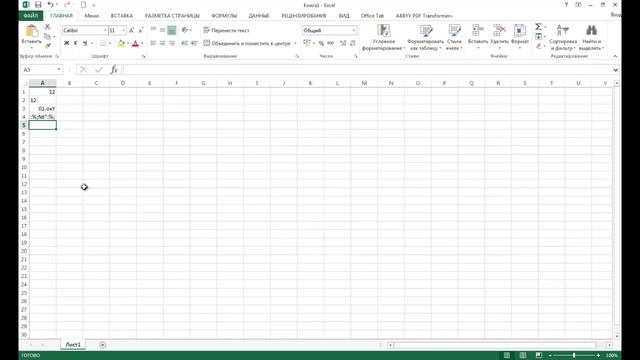Click Format (Формат) cells button

click(x=520, y=37)
